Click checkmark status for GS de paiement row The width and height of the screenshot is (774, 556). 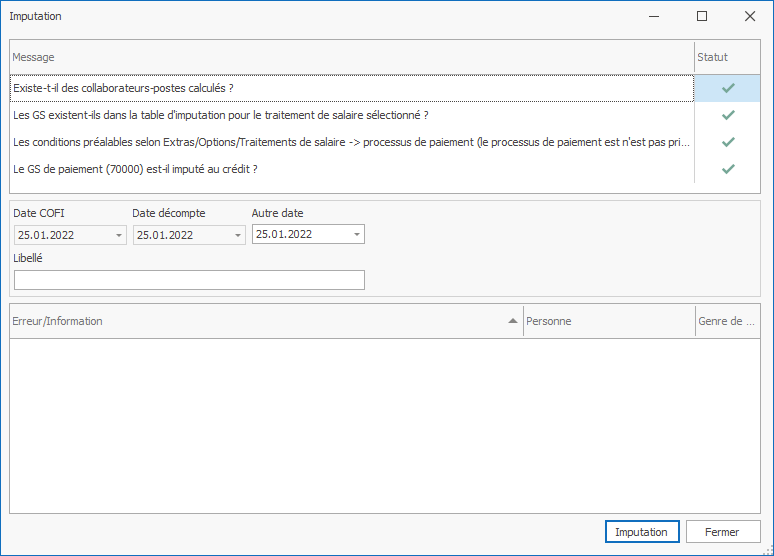728,169
